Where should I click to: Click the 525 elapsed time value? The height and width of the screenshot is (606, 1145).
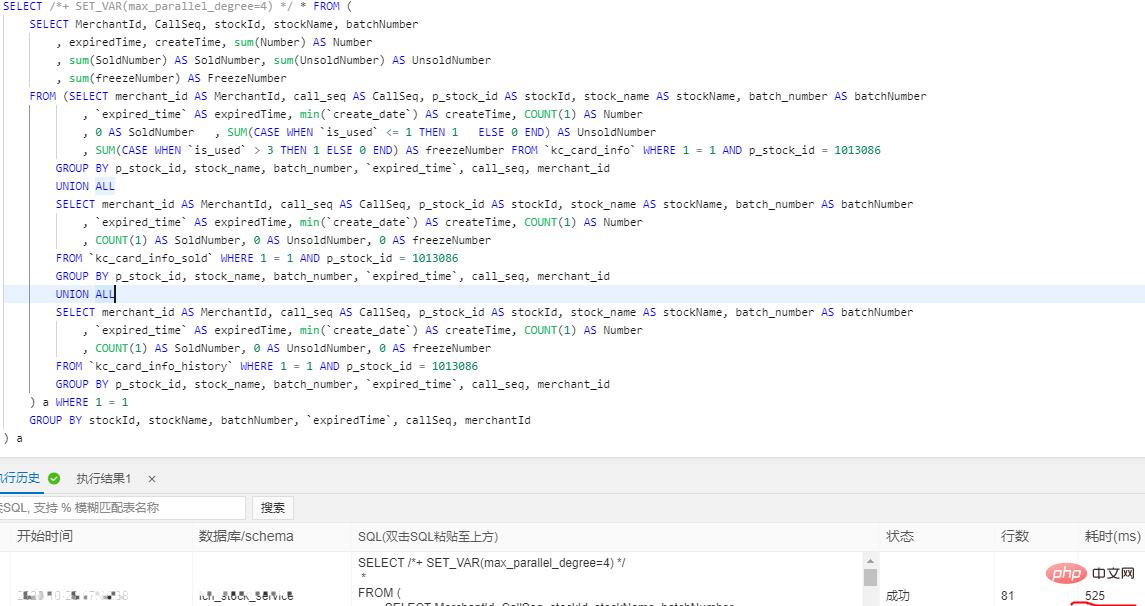click(1094, 596)
